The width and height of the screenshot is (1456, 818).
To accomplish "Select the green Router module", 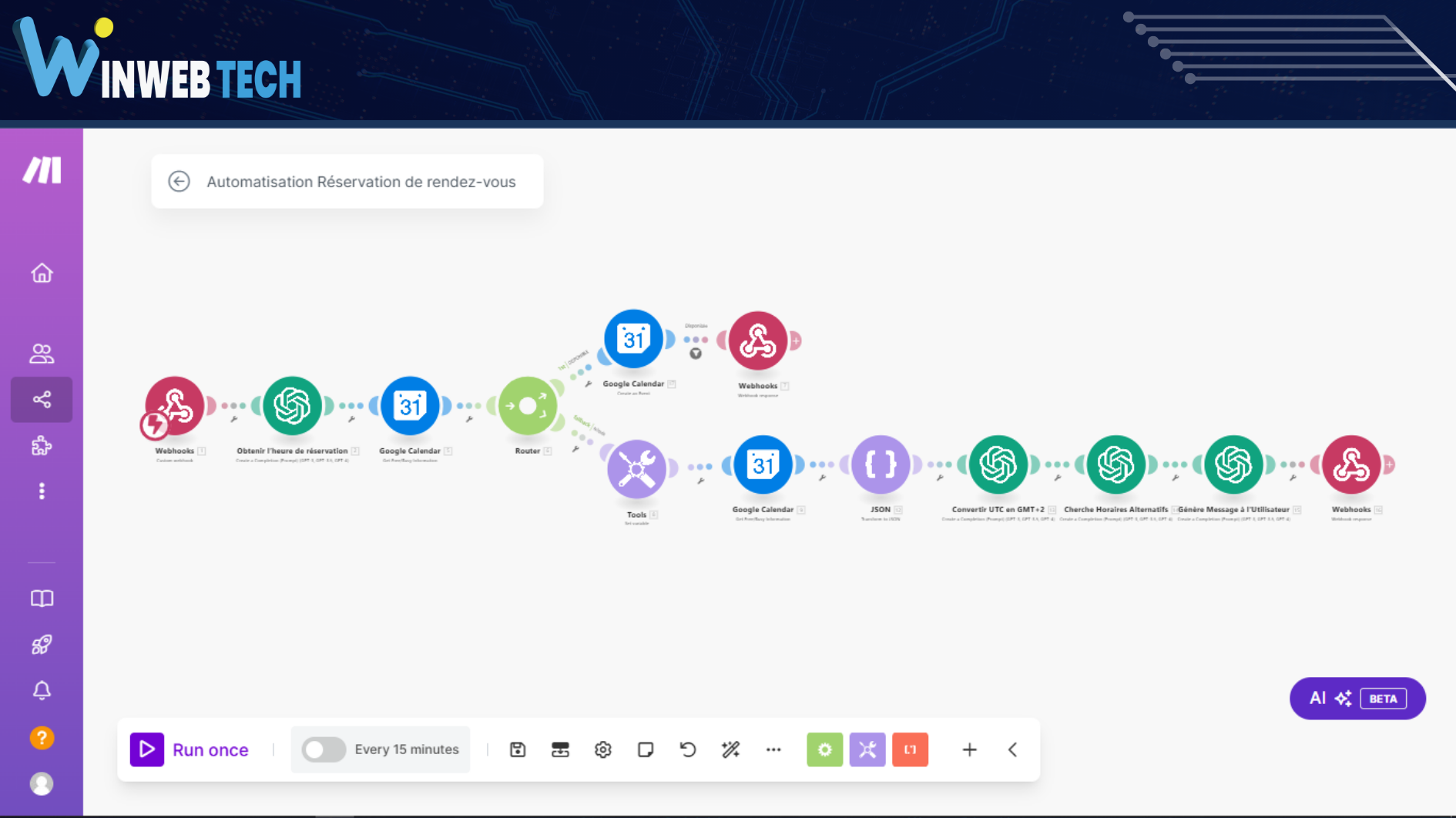I will tap(528, 406).
